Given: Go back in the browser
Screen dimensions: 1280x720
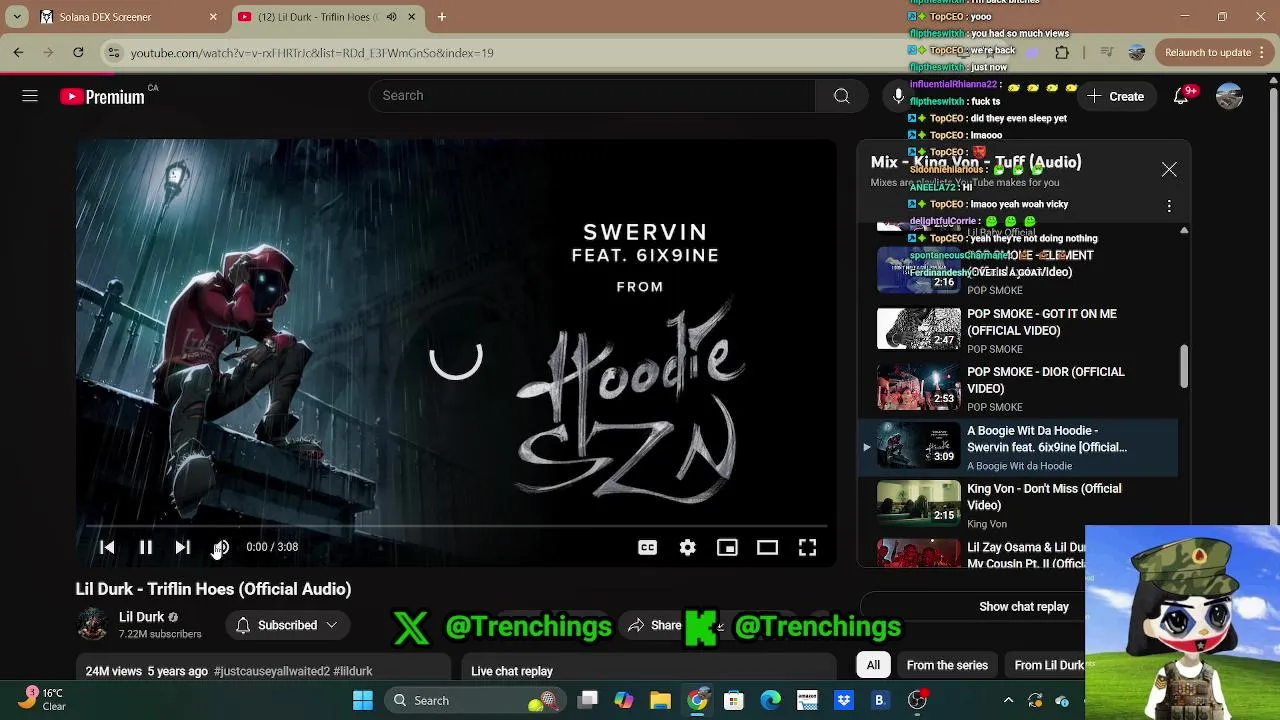Looking at the screenshot, I should point(18,52).
